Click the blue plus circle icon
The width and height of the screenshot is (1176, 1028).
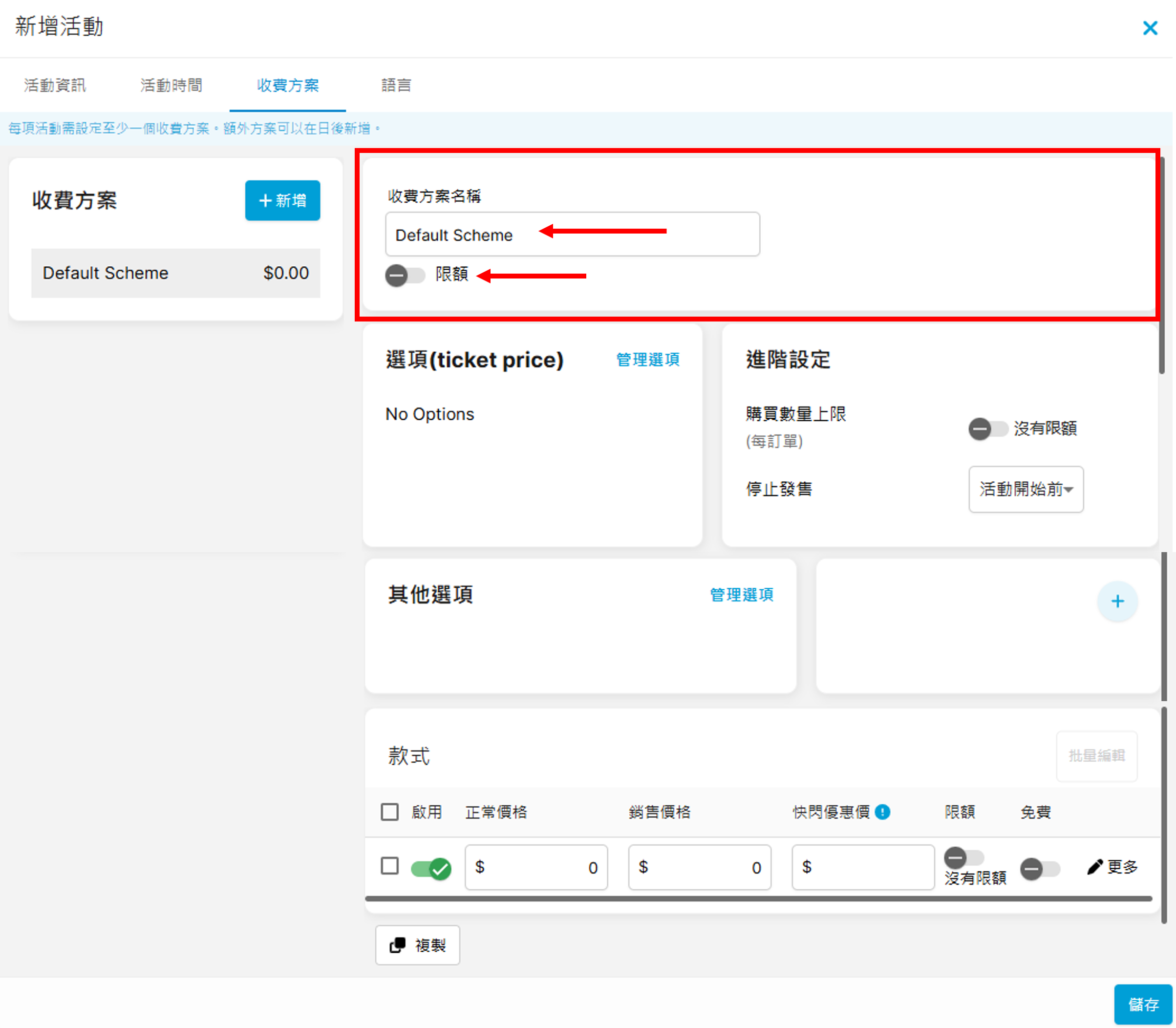[1116, 601]
